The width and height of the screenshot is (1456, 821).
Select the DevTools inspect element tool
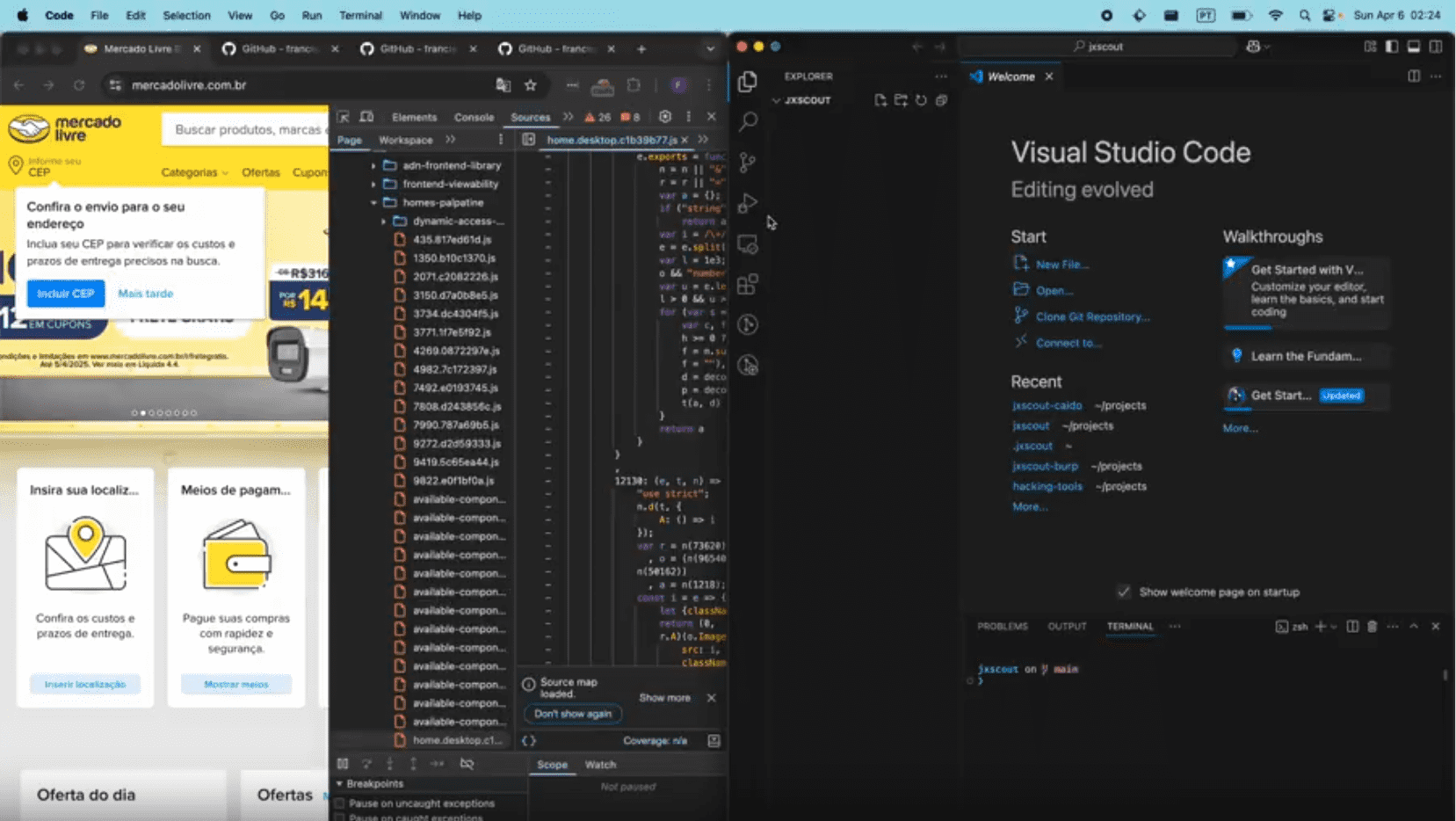coord(344,117)
